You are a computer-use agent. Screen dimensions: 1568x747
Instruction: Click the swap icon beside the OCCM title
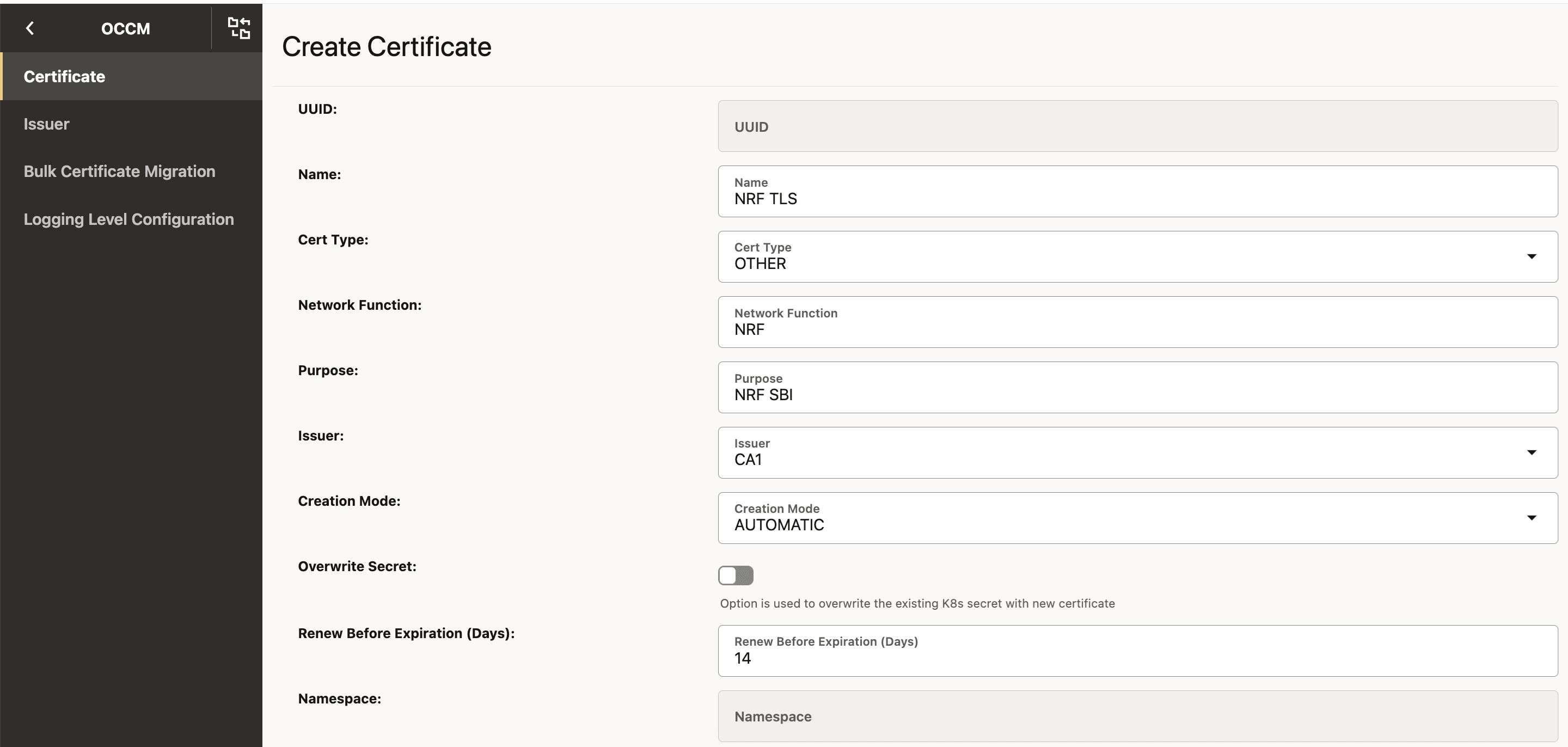pos(238,28)
